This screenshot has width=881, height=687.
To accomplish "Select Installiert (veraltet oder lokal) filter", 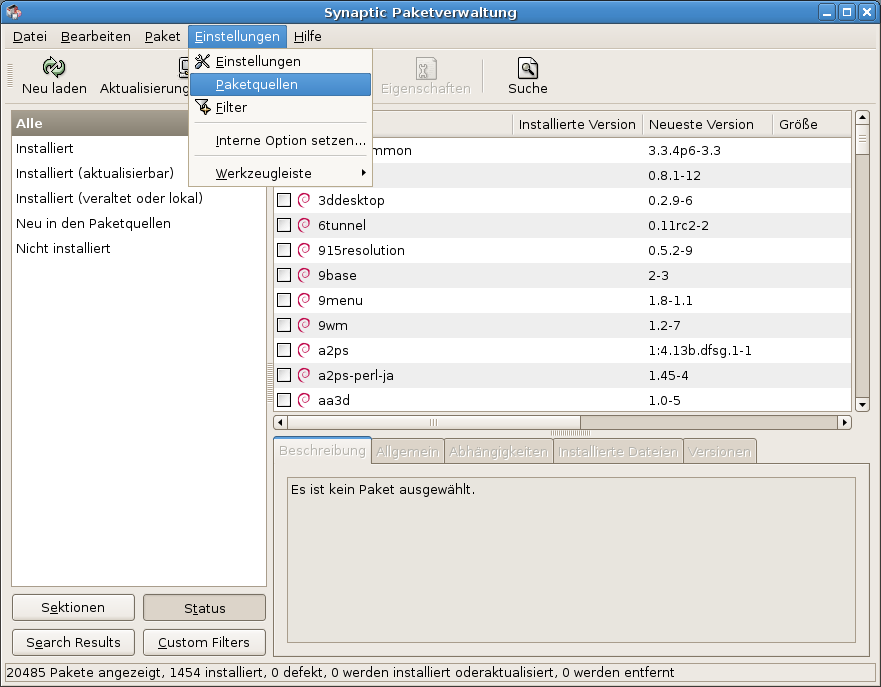I will 139,198.
